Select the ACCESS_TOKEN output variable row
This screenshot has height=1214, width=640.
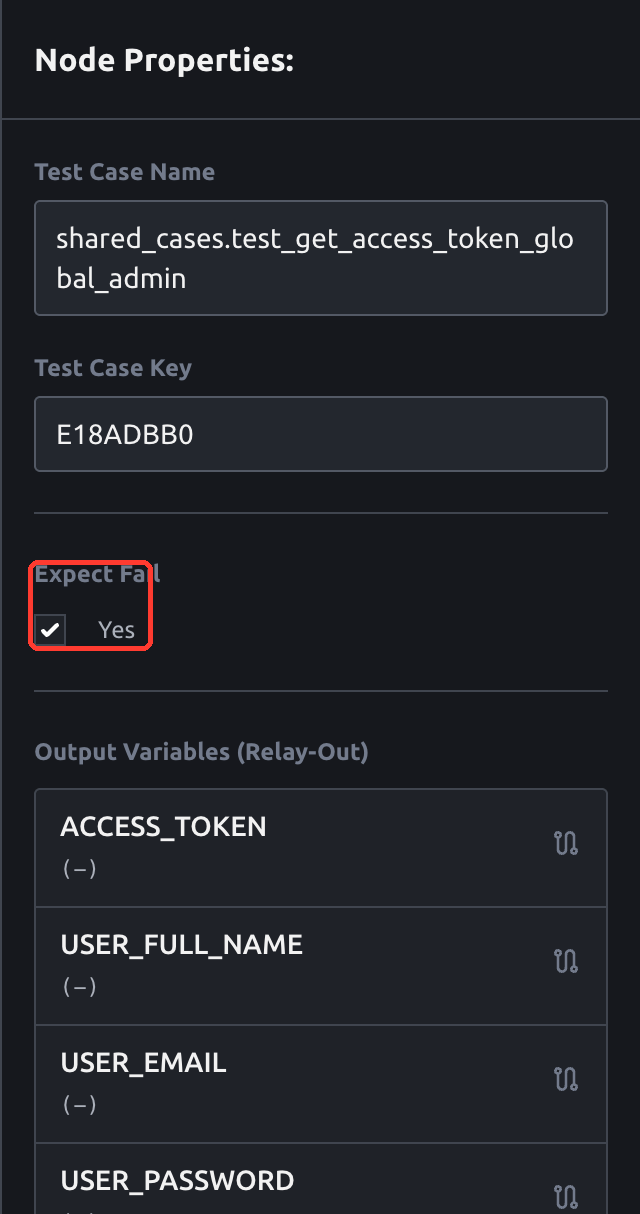pyautogui.click(x=321, y=848)
